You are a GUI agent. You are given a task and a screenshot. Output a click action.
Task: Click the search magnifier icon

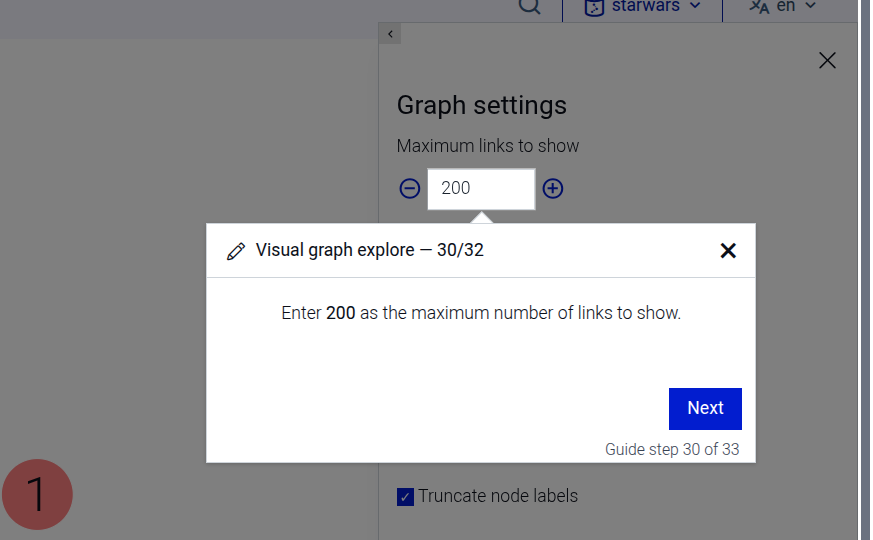[529, 6]
